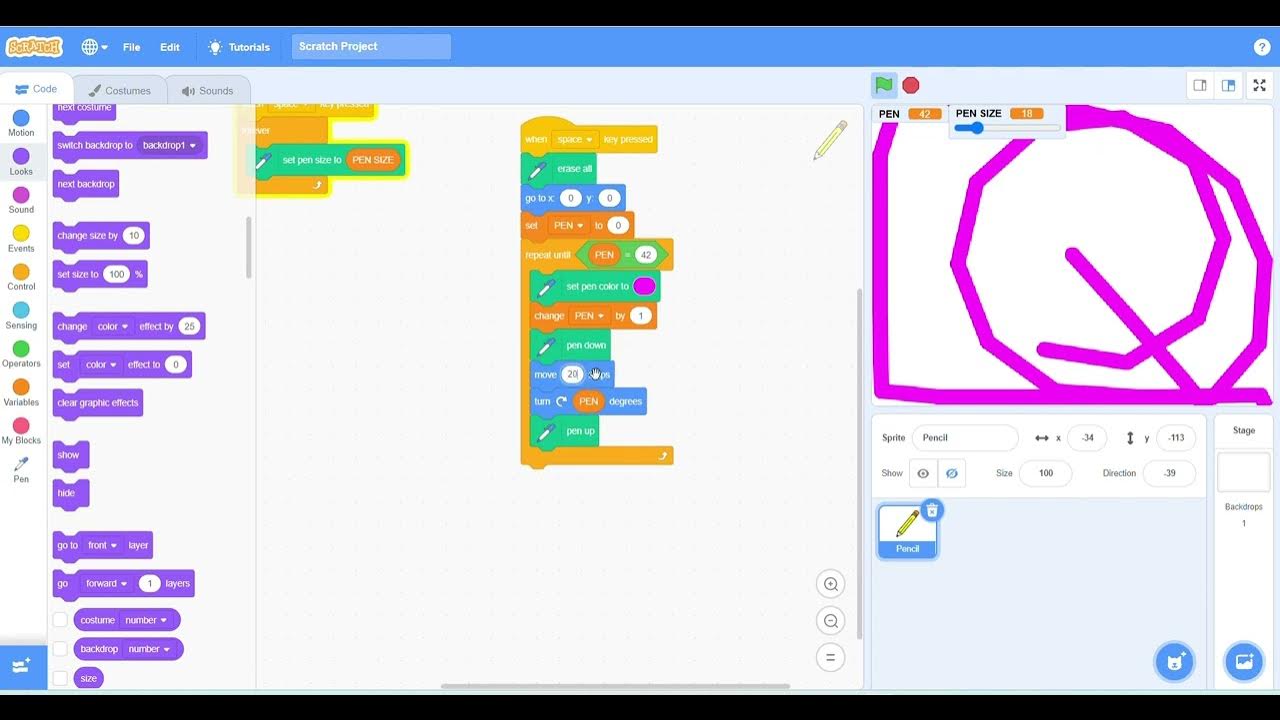Toggle backdrop number reporter checkbox
This screenshot has height=720, width=1280.
tap(60, 649)
